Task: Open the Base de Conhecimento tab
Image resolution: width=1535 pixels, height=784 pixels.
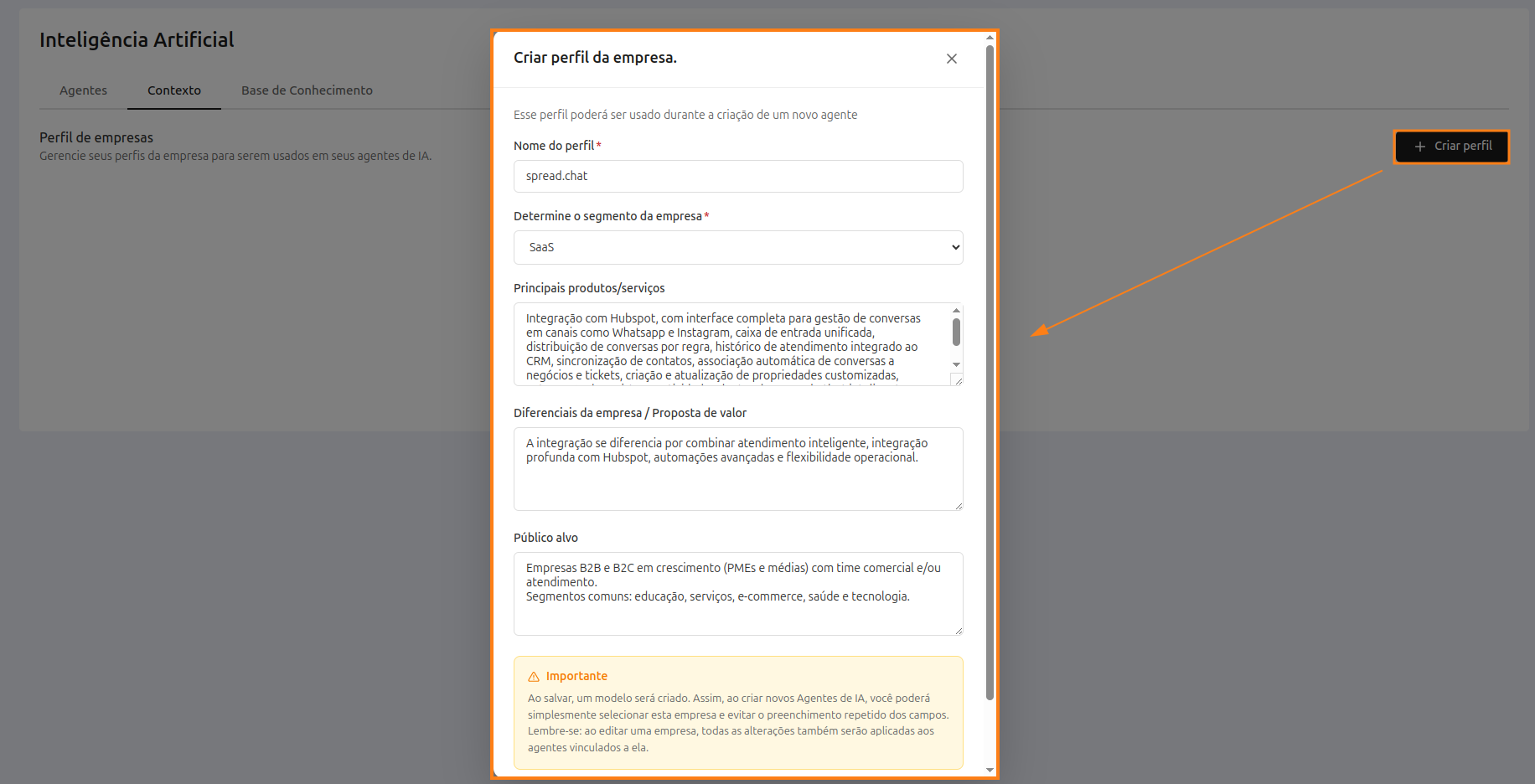Action: (x=307, y=90)
